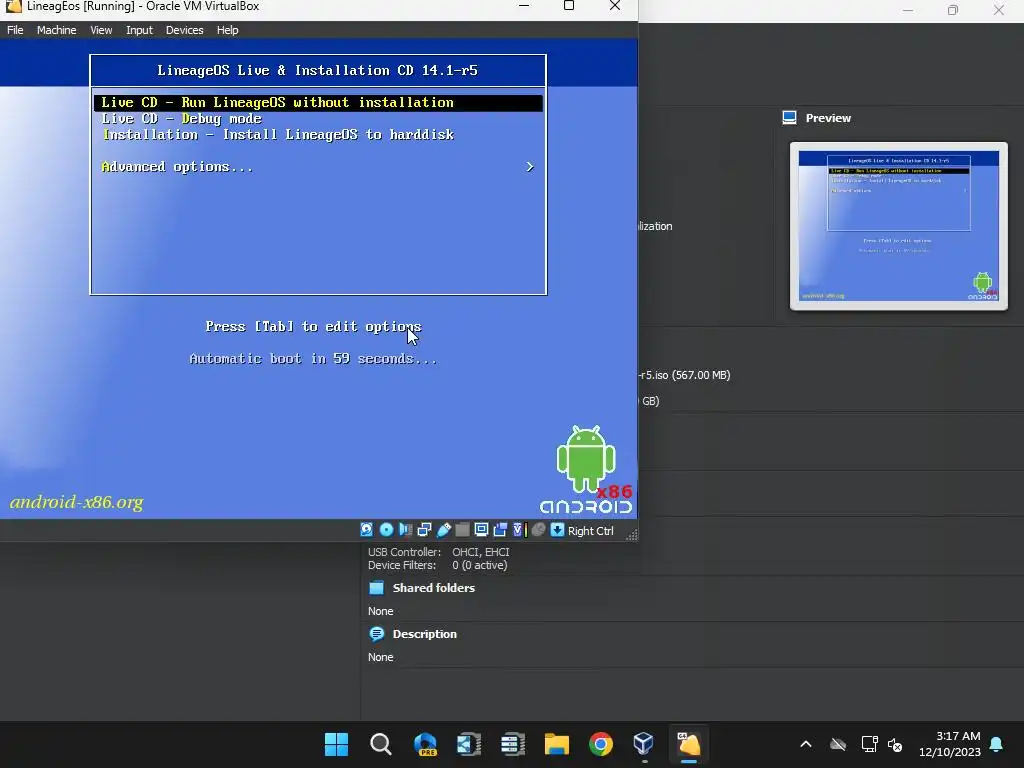
Task: Click the optical disk status icon
Action: (387, 530)
